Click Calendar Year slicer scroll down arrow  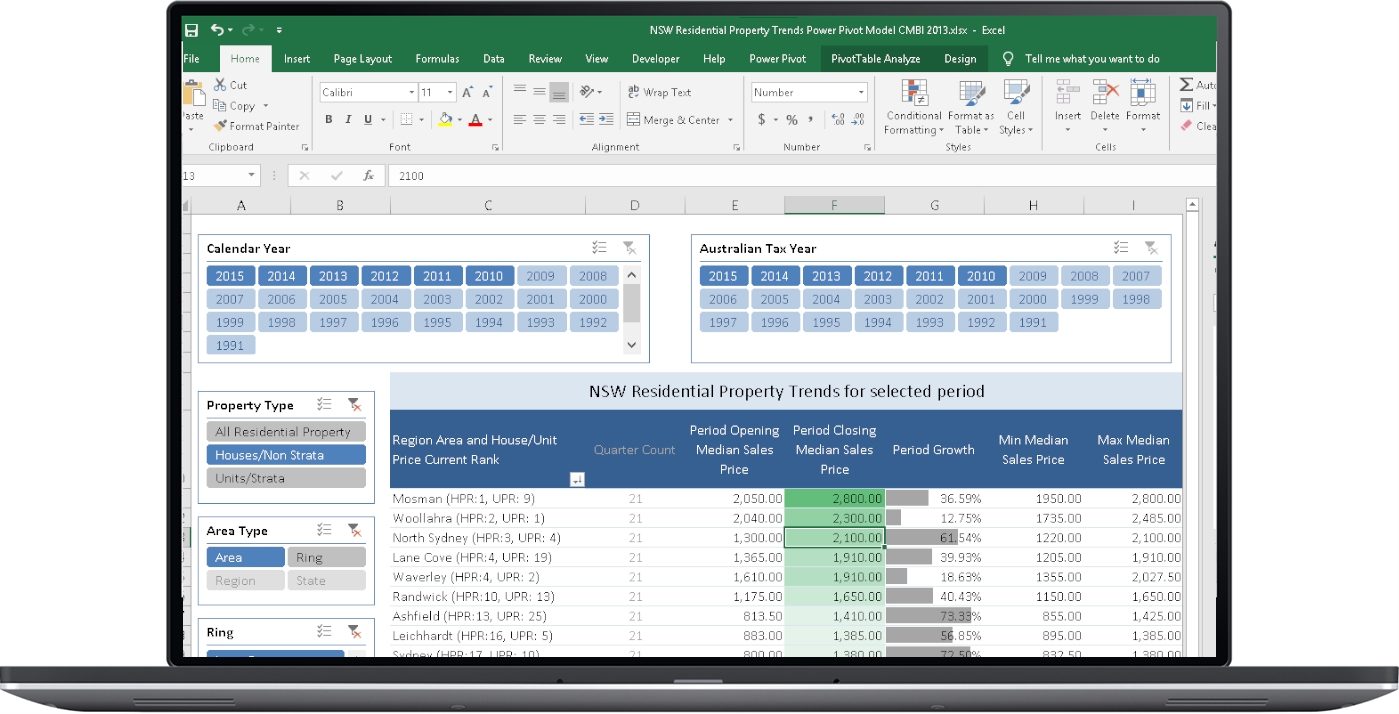[x=631, y=345]
